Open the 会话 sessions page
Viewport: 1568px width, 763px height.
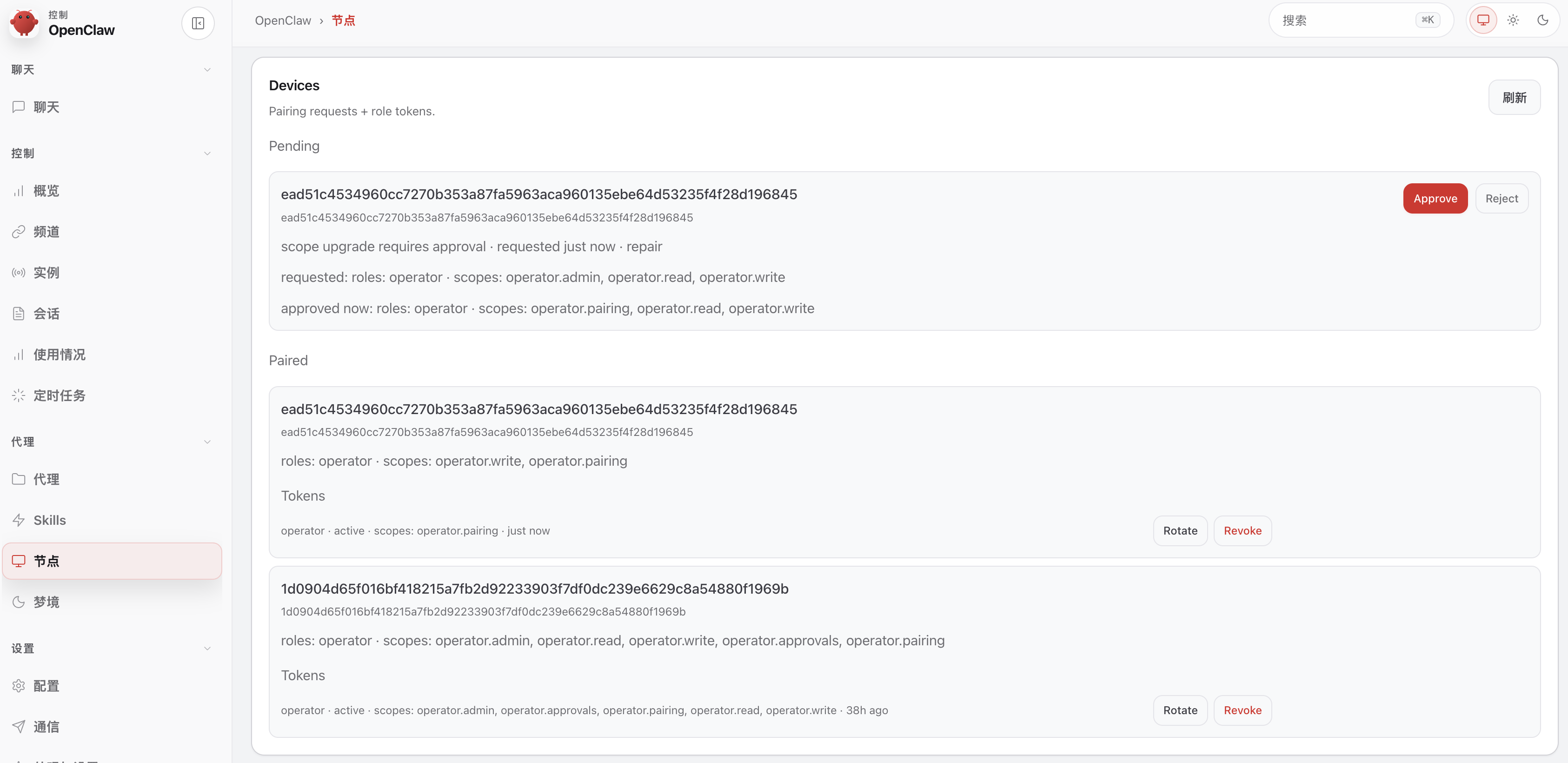tap(112, 314)
